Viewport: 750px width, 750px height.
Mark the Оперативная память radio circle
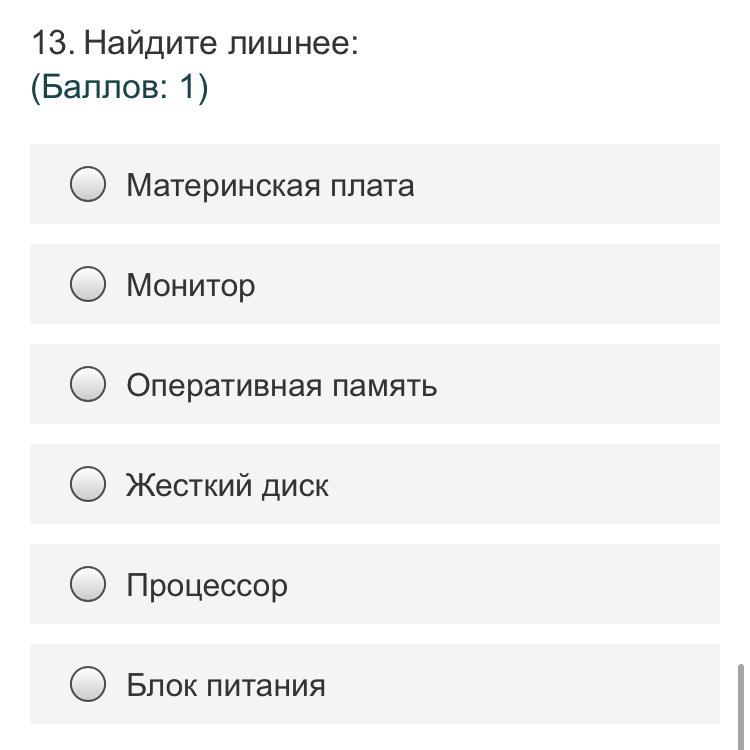88,384
